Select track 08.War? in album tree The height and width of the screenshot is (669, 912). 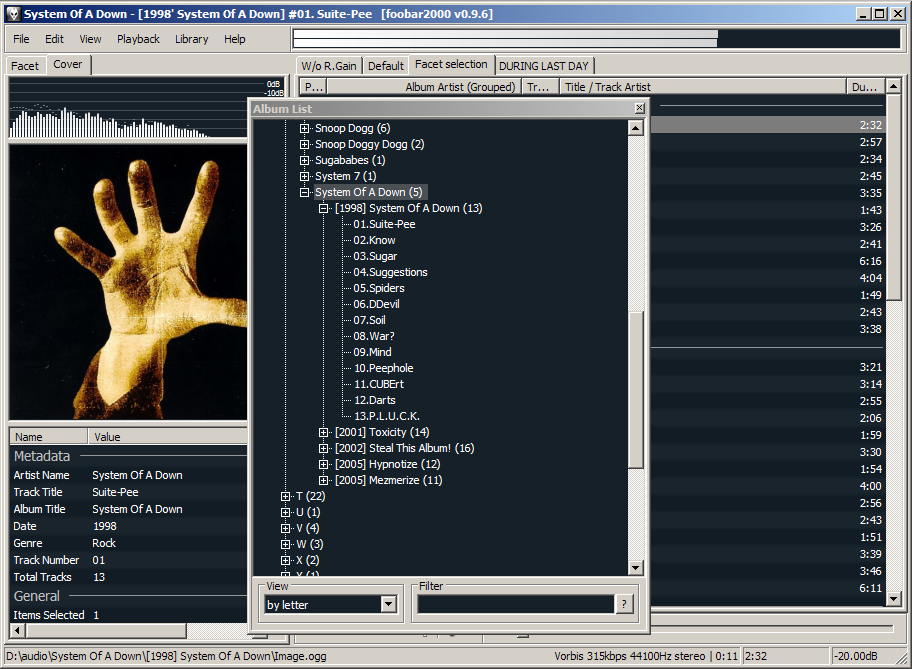tap(374, 336)
